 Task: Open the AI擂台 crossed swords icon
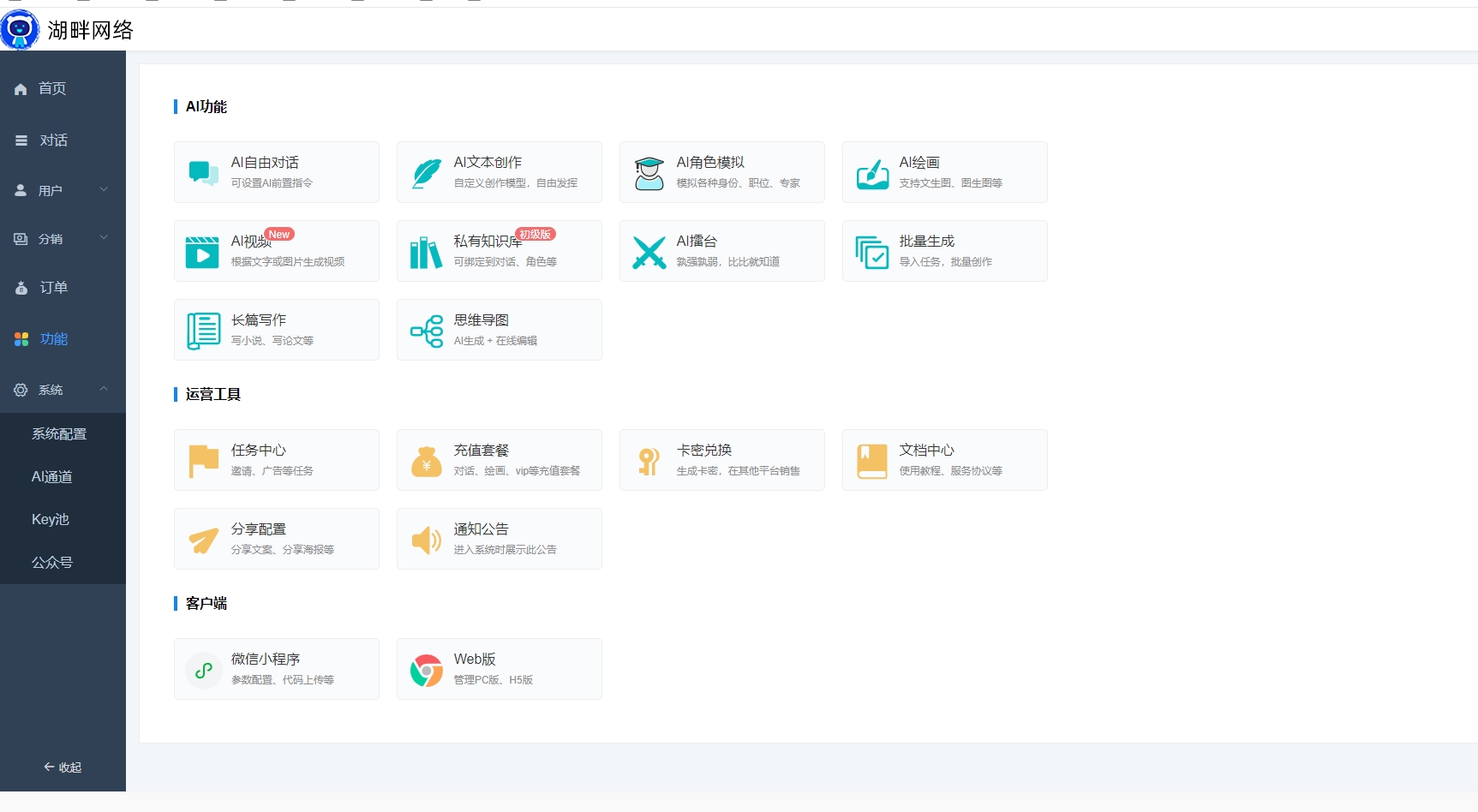(649, 252)
